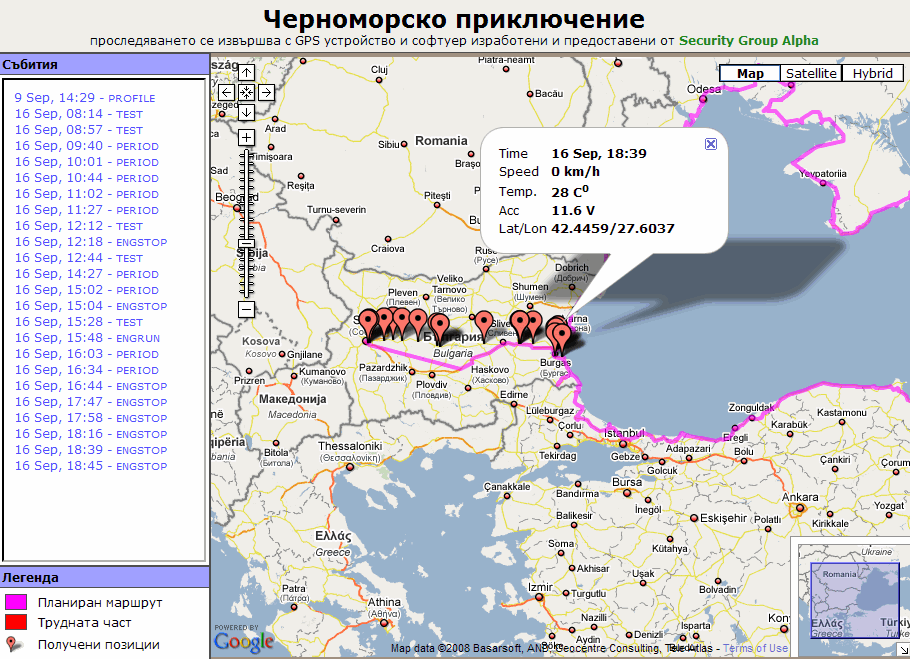Collapse the overview map with corner arrow
Image resolution: width=910 pixels, height=659 pixels.
click(900, 649)
